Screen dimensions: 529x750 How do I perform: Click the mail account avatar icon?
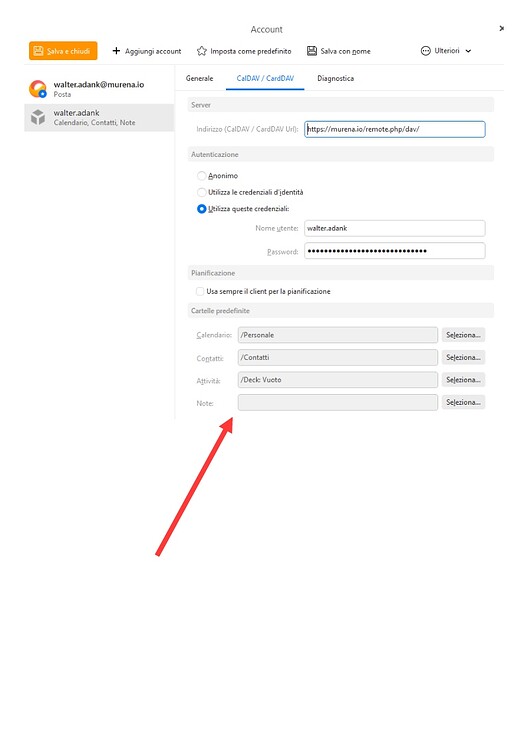pyautogui.click(x=38, y=89)
